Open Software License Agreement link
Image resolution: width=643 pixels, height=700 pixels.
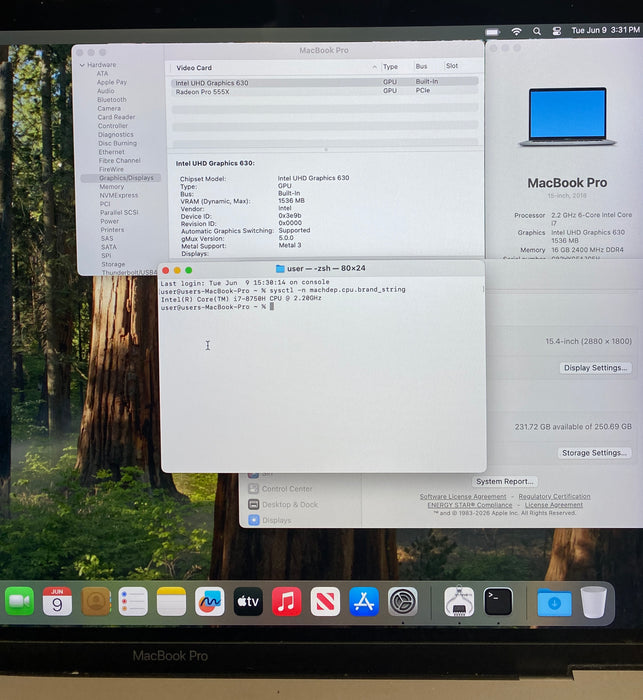tap(463, 496)
